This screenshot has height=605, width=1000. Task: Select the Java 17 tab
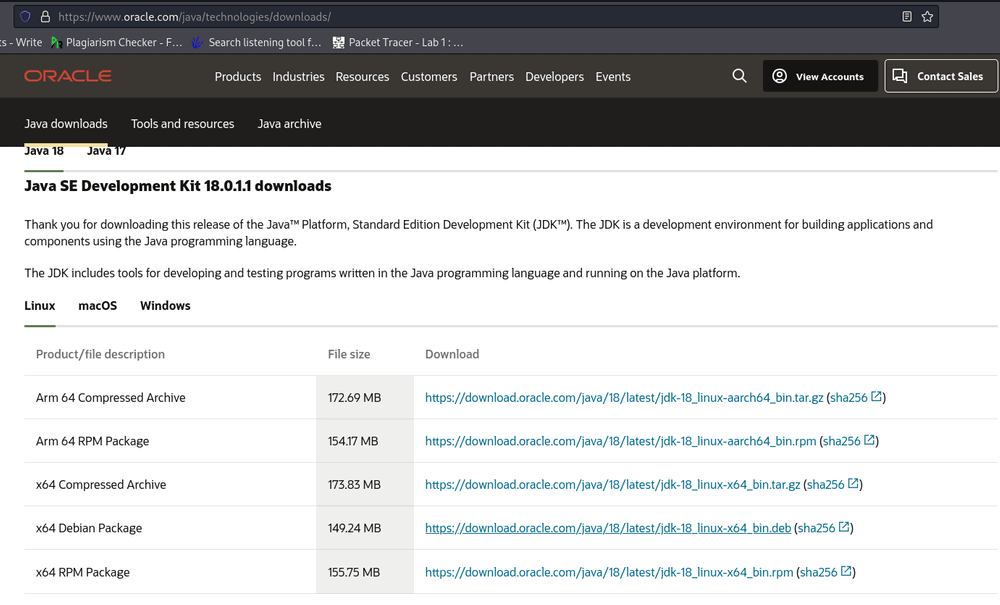pos(106,152)
